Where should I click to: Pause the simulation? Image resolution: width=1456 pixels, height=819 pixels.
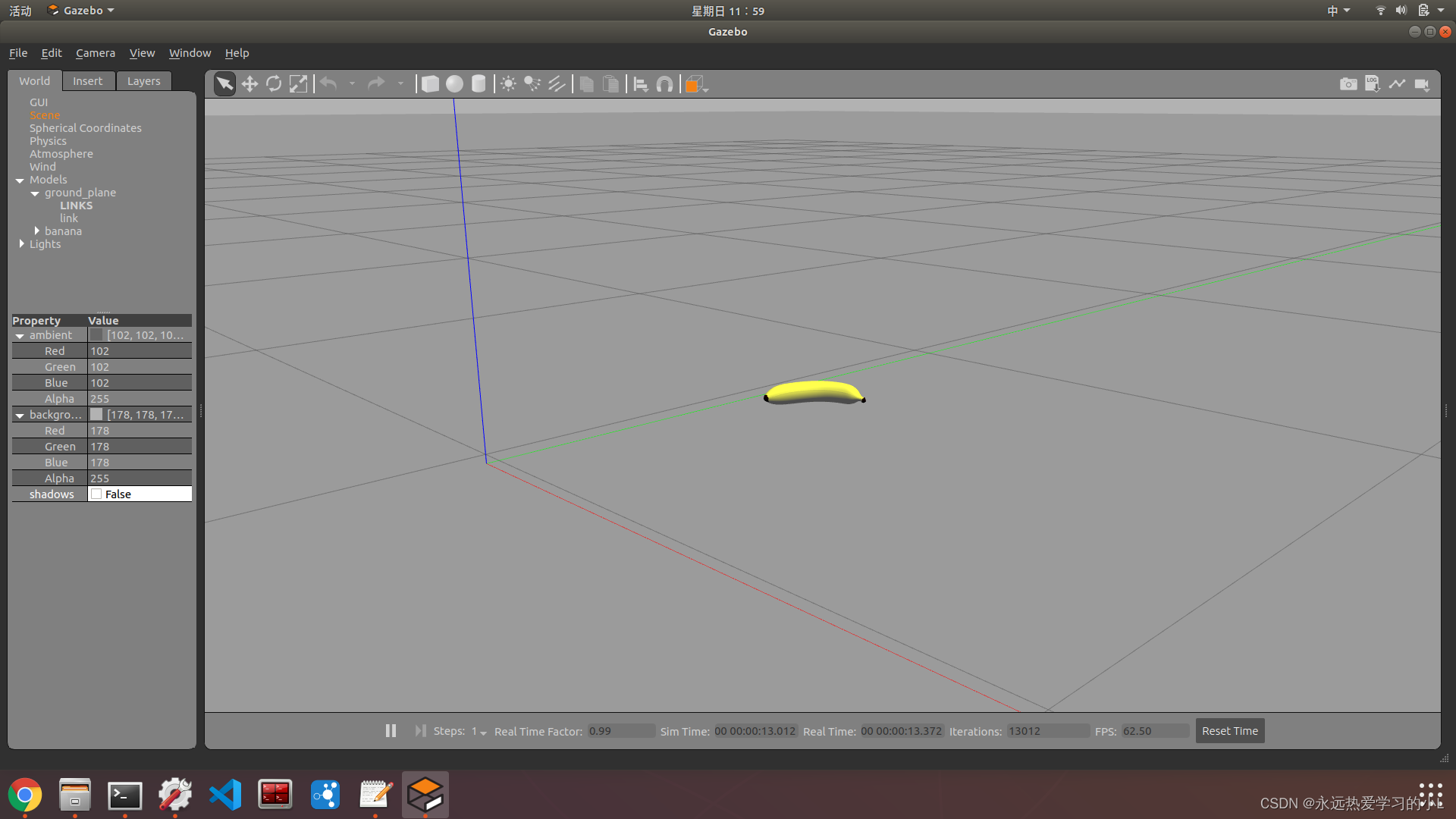point(391,731)
